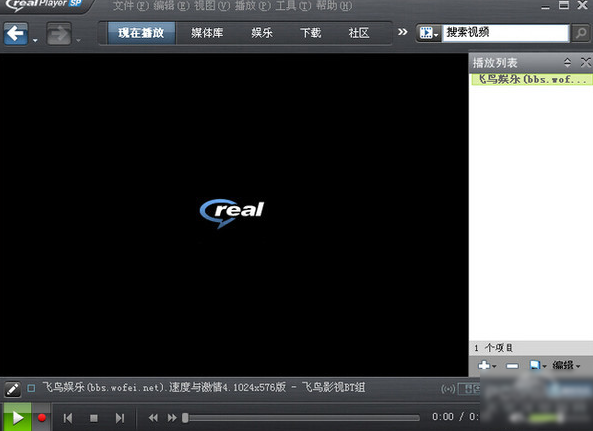Click the rewind double-arrow icon
Image resolution: width=593 pixels, height=431 pixels.
(x=153, y=418)
